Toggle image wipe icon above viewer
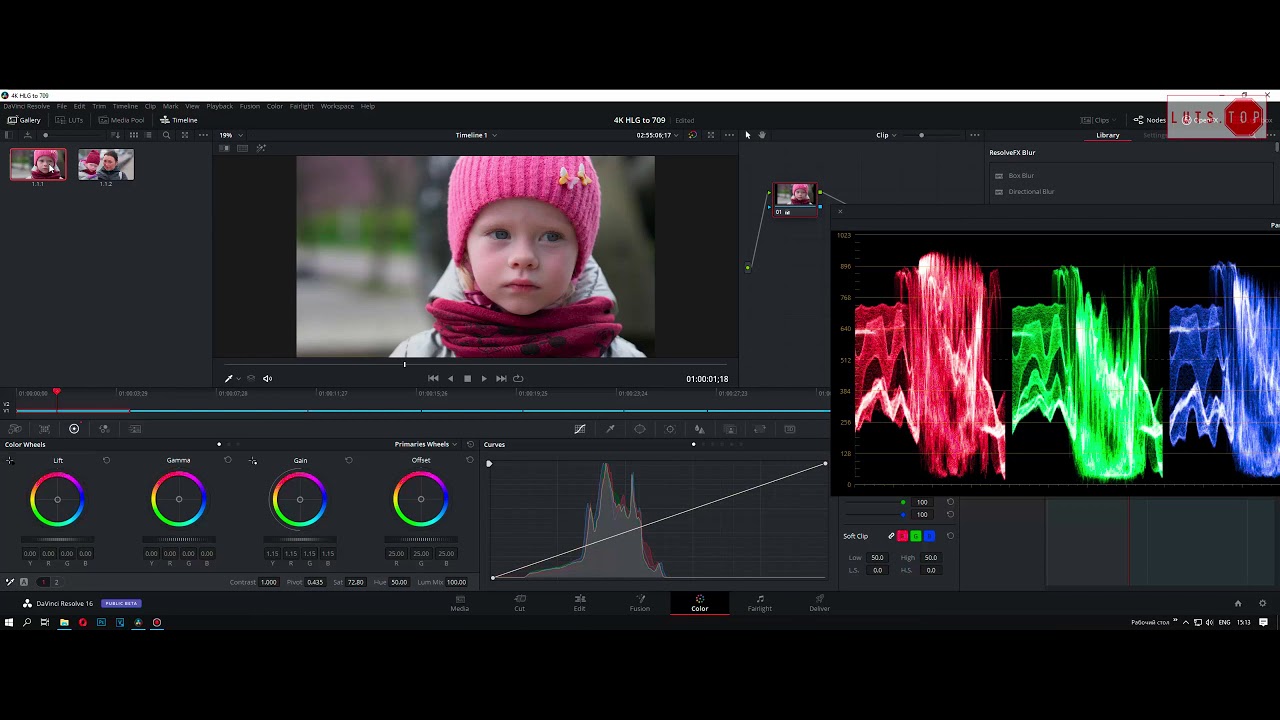The image size is (1280, 720). (225, 148)
